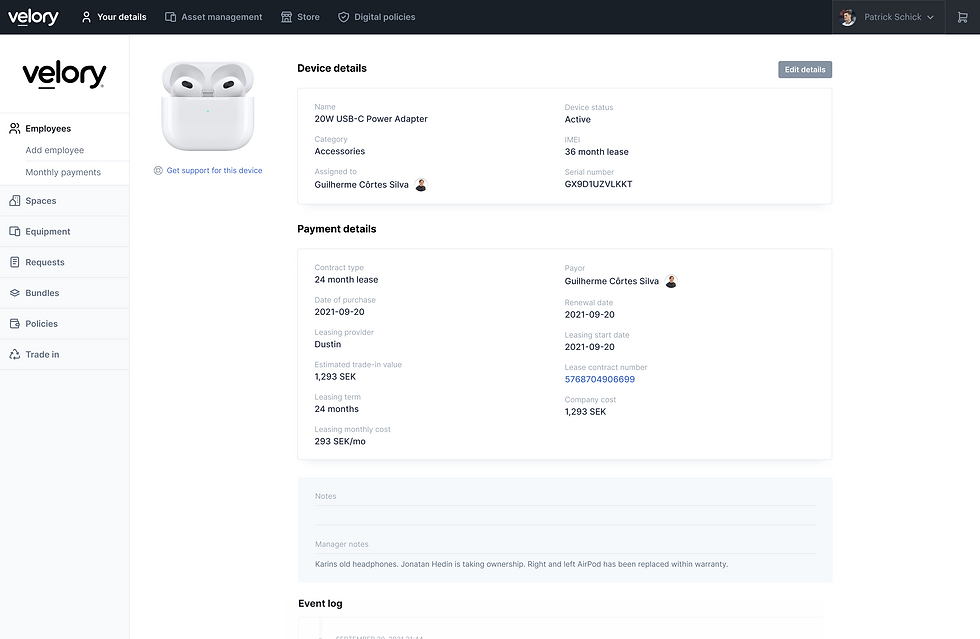Expand Patrick Schick account dropdown chevron
980x639 pixels.
coord(931,18)
